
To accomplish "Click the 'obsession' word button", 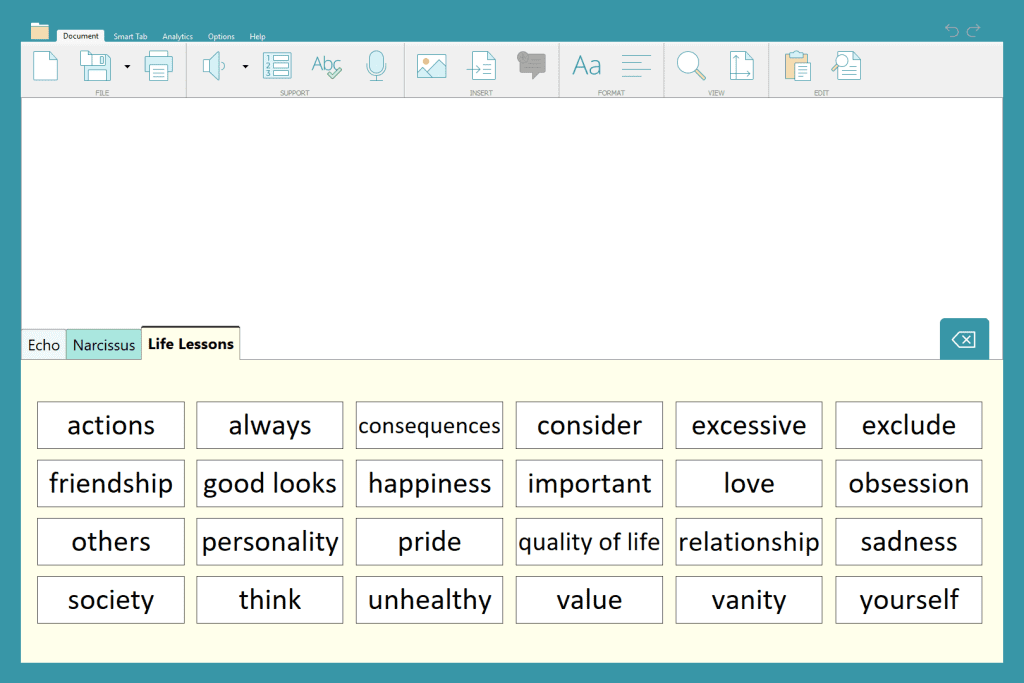I will (x=908, y=483).
